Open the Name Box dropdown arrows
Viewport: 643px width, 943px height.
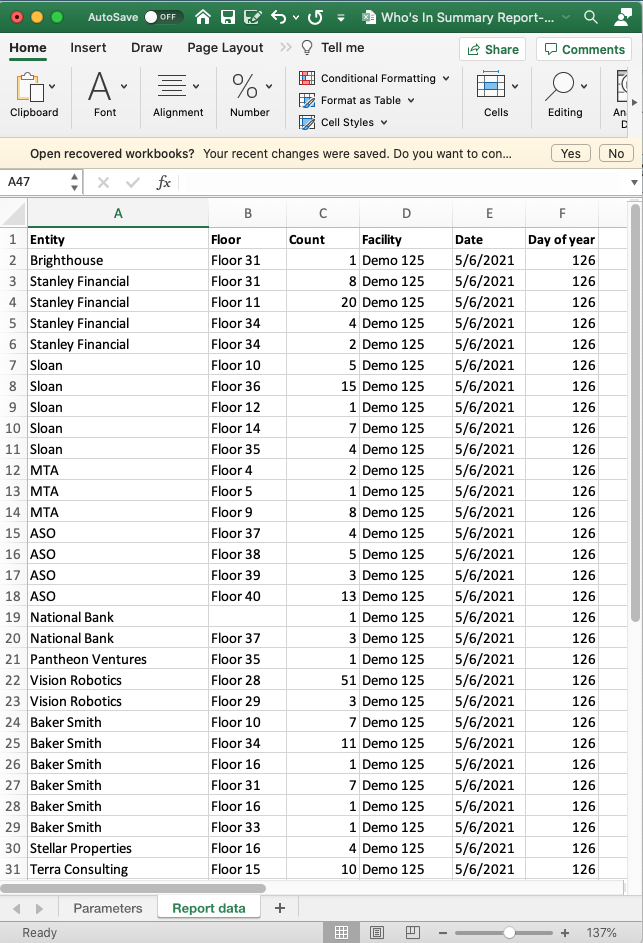point(74,182)
